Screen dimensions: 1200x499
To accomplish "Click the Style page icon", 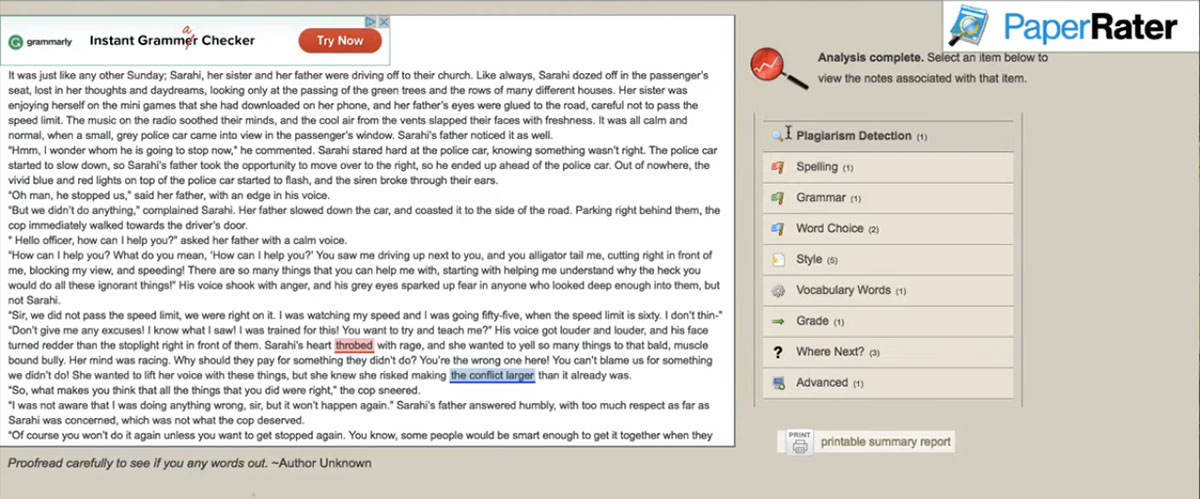I will click(x=778, y=260).
